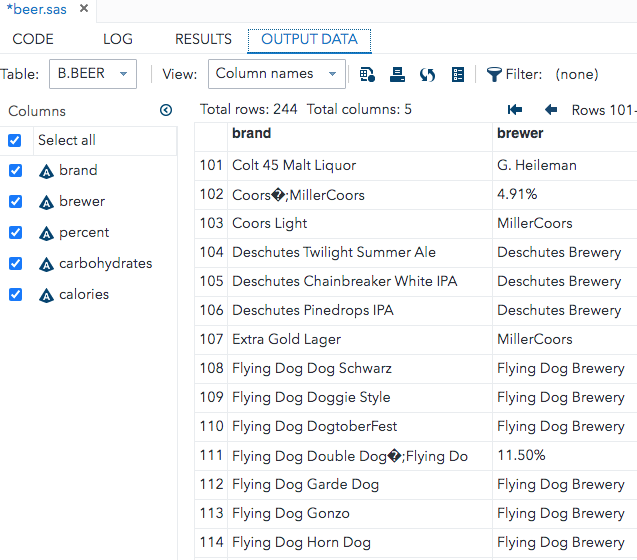Open the View Column names dropdown
Viewport: 637px width, 560px height.
pyautogui.click(x=277, y=74)
